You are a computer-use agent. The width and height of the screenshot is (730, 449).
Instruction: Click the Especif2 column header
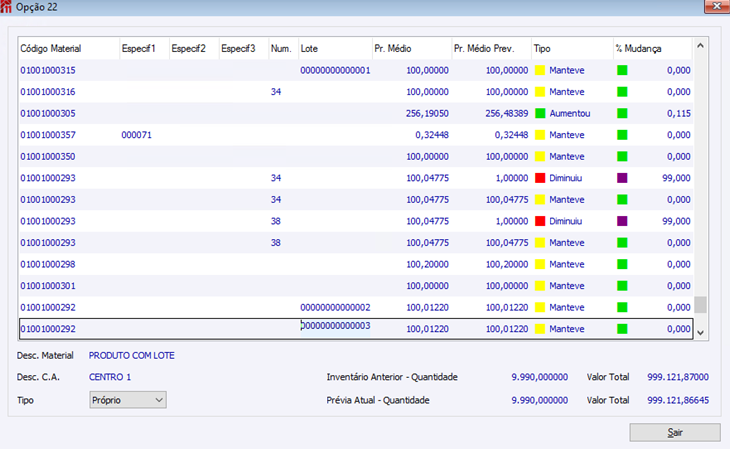tap(194, 48)
